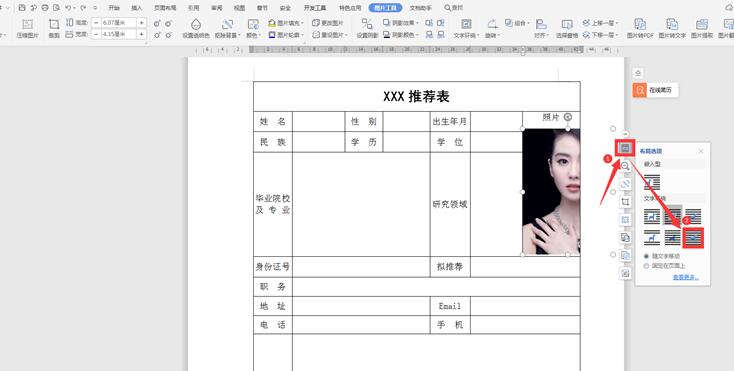Switch to the 开始 Home tab

[x=114, y=8]
